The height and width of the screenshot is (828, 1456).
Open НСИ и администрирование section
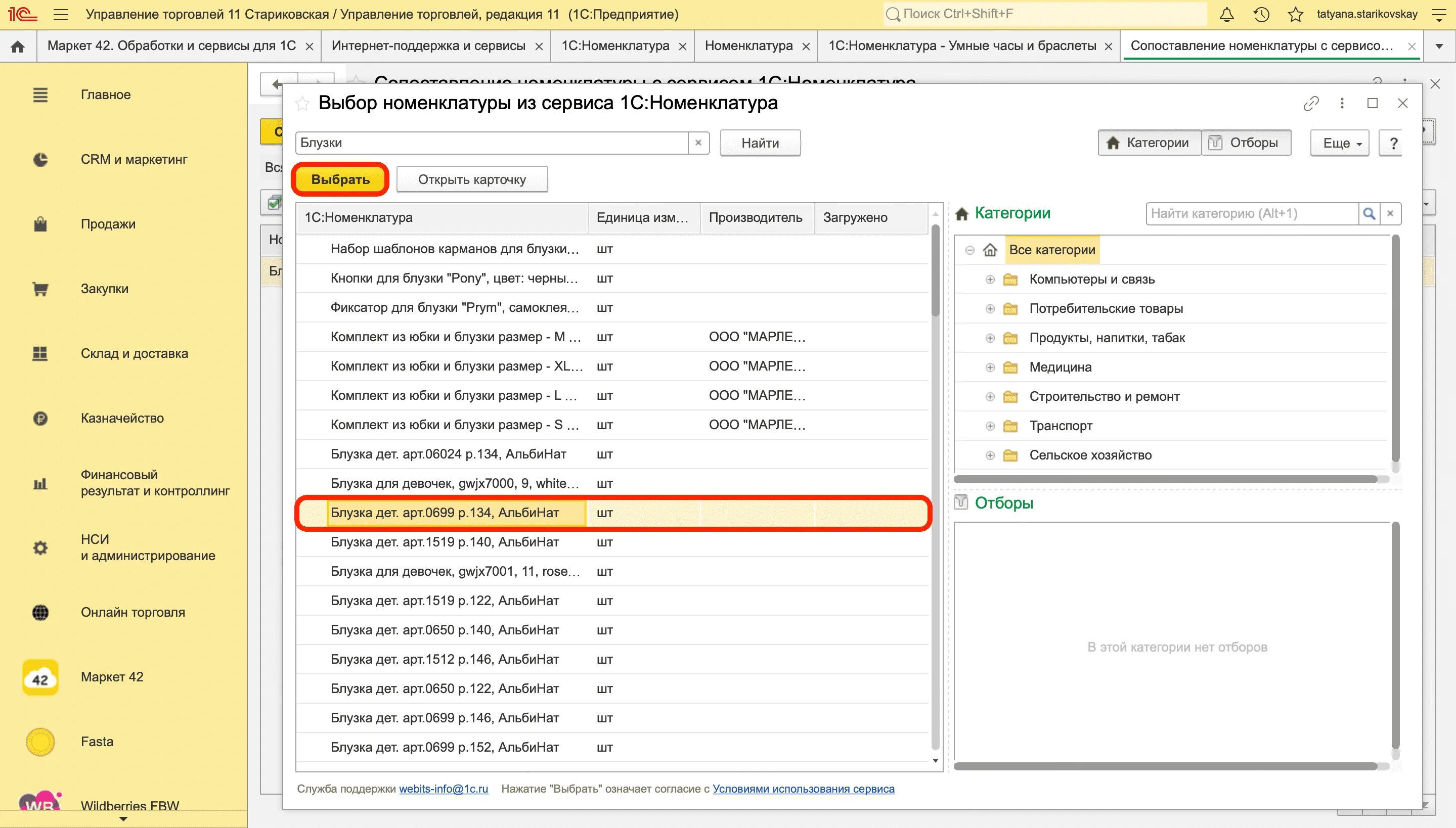point(148,547)
